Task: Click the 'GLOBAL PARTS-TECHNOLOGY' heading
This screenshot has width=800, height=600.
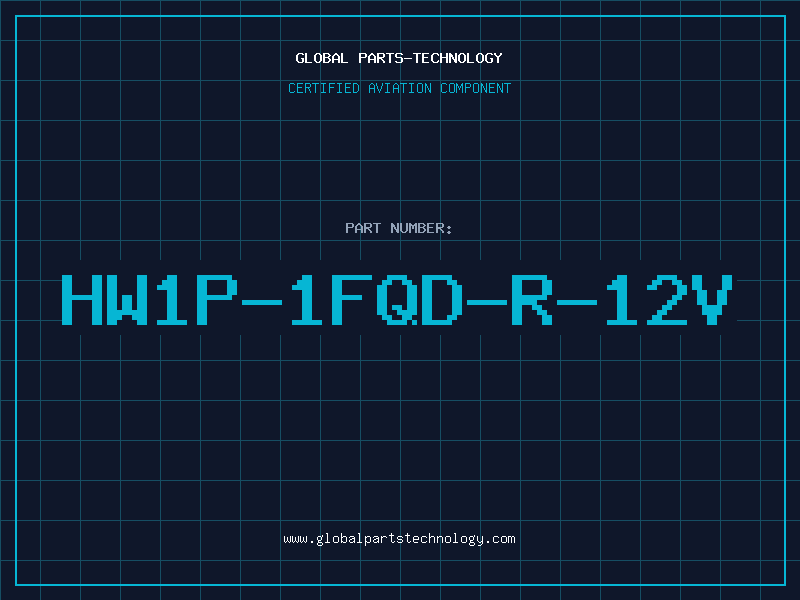Action: pyautogui.click(x=399, y=58)
